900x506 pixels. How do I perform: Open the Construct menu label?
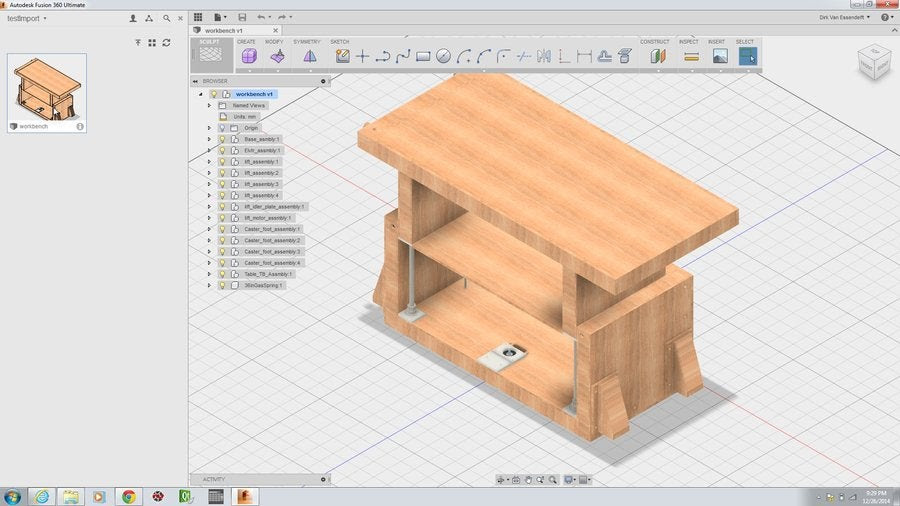point(655,42)
